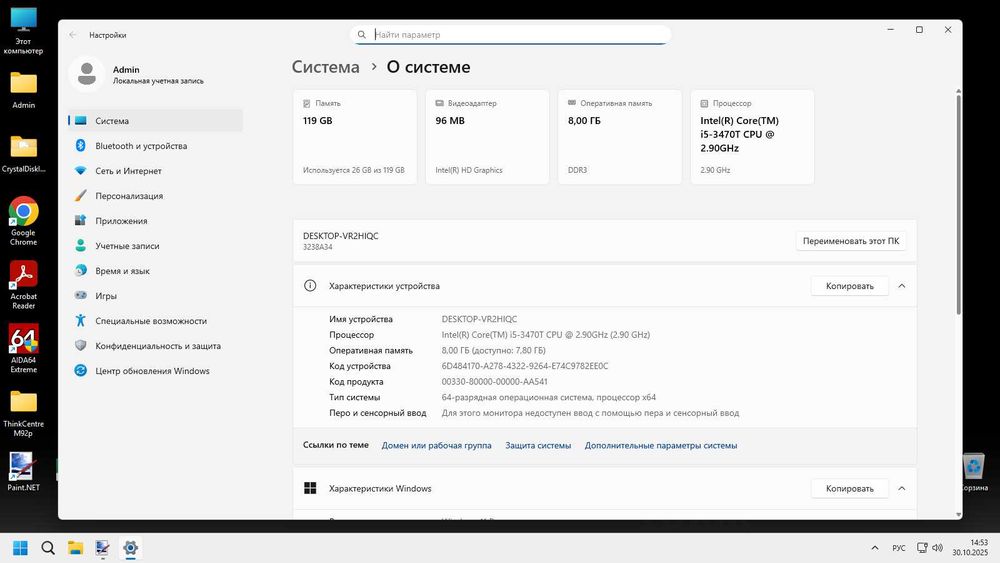
Task: Collapse Характеристики устройства section
Action: pos(902,286)
